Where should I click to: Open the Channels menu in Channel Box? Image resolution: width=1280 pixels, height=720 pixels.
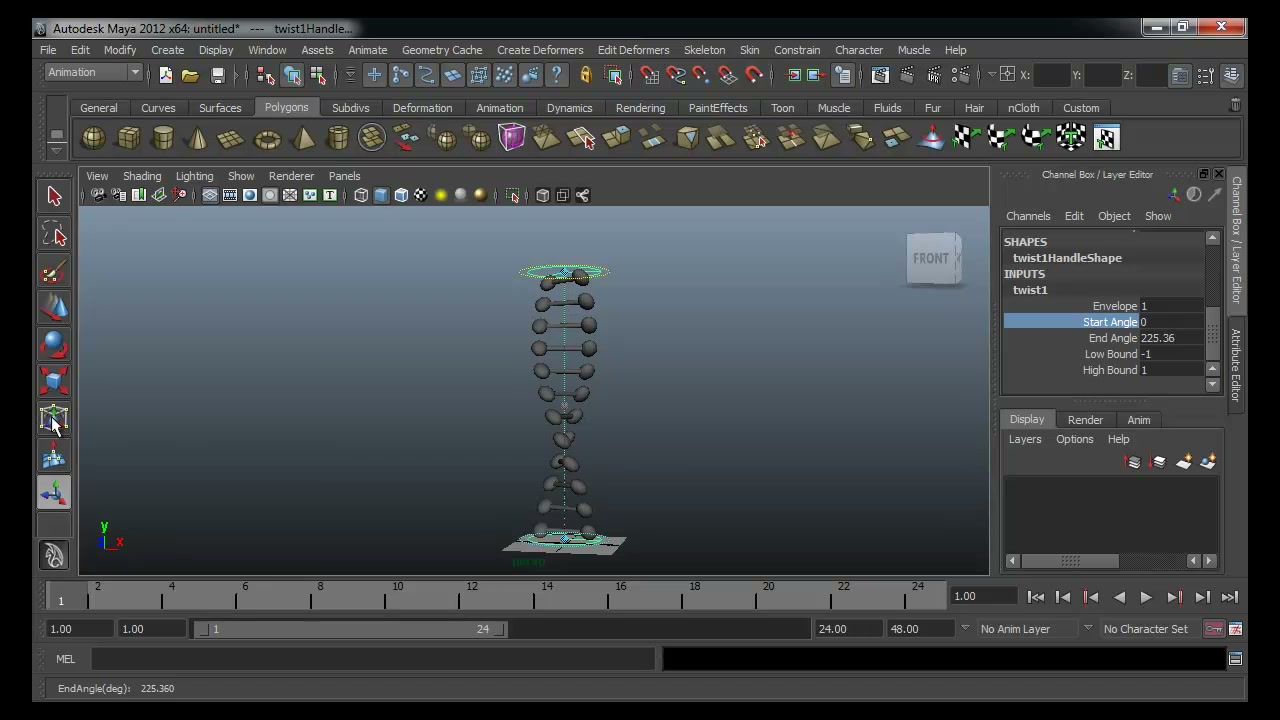(1028, 216)
